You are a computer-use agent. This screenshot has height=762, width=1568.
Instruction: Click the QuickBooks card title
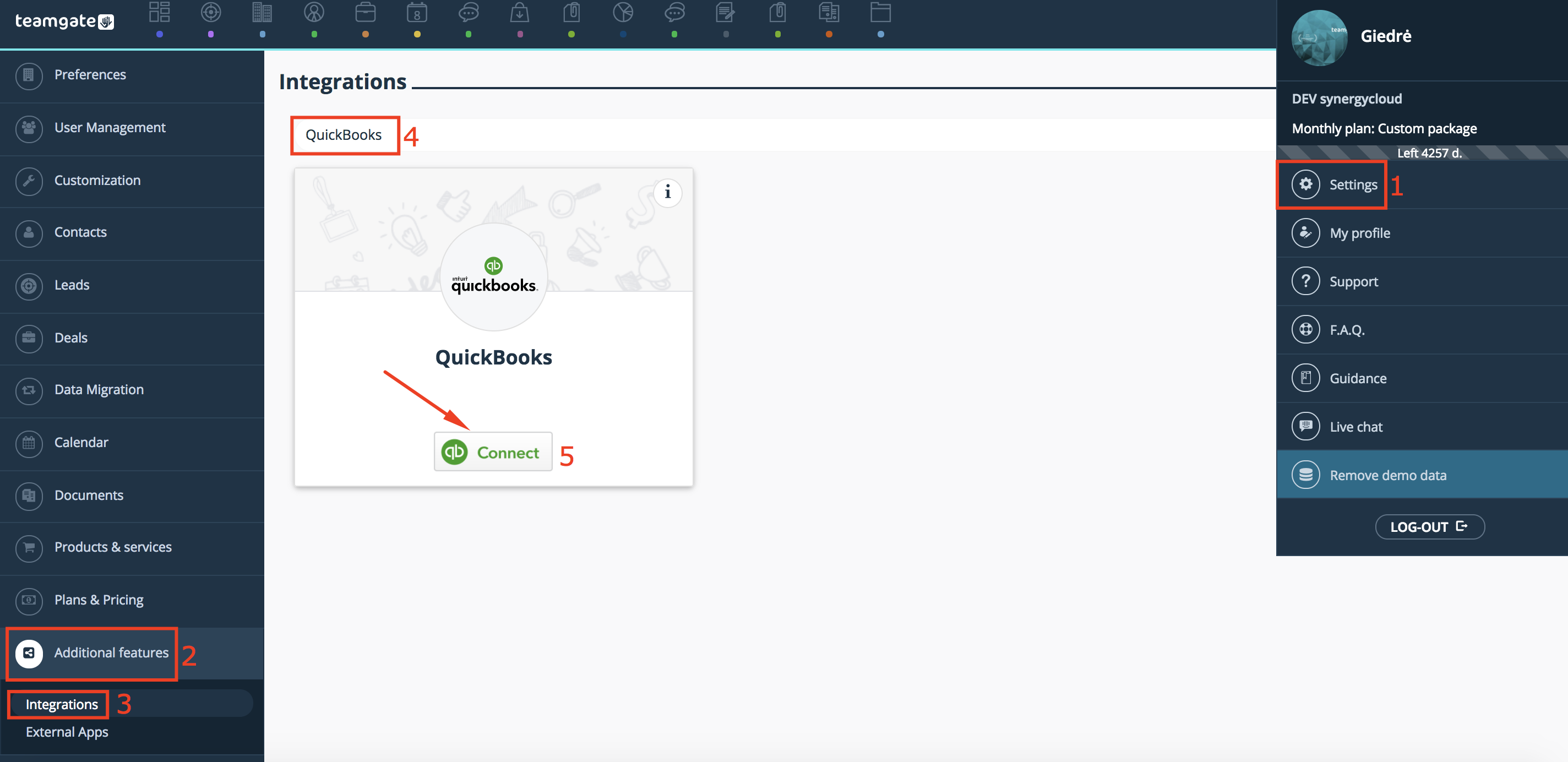point(494,357)
